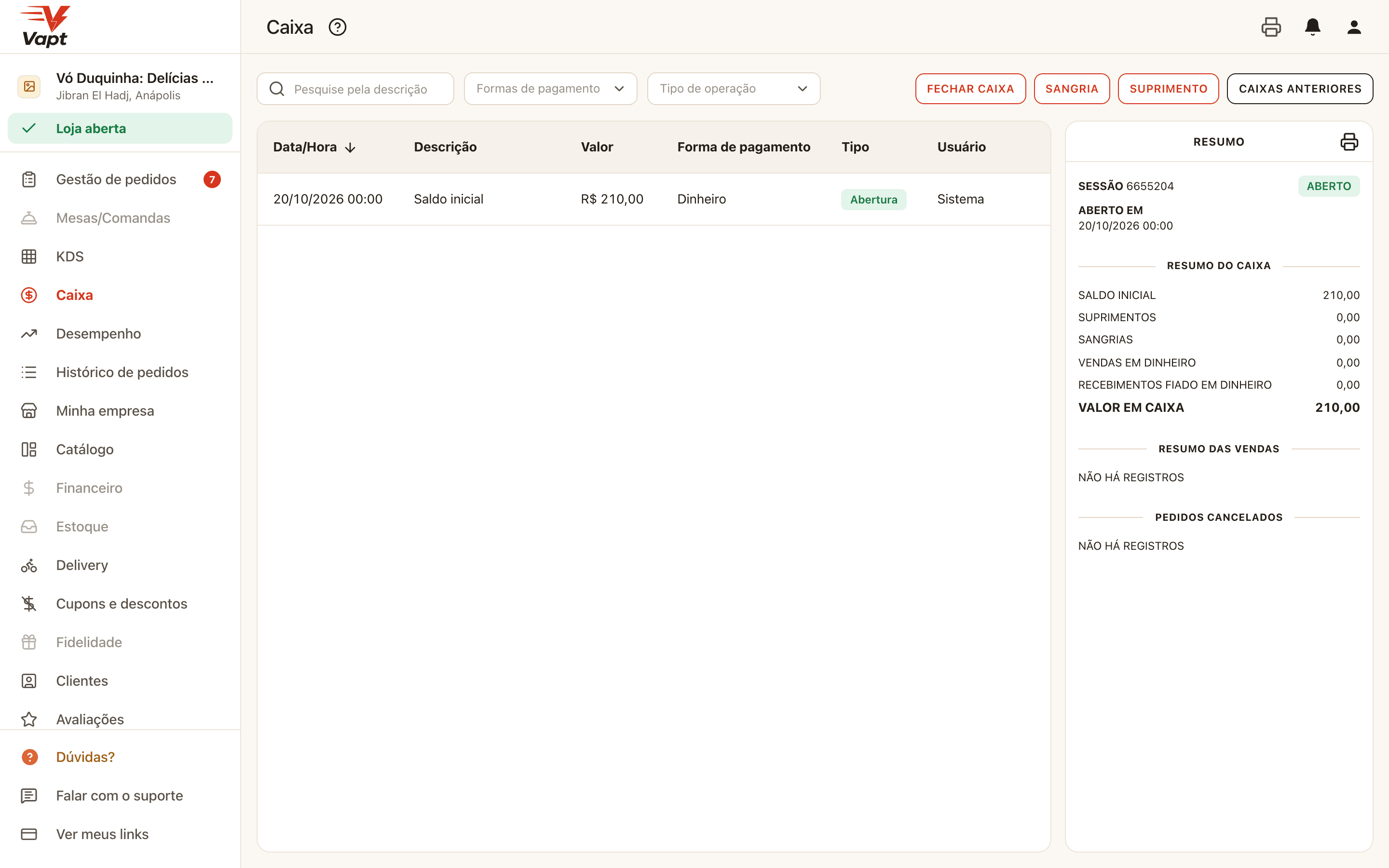Click the search magnifier icon
This screenshot has width=1389, height=868.
(x=277, y=89)
